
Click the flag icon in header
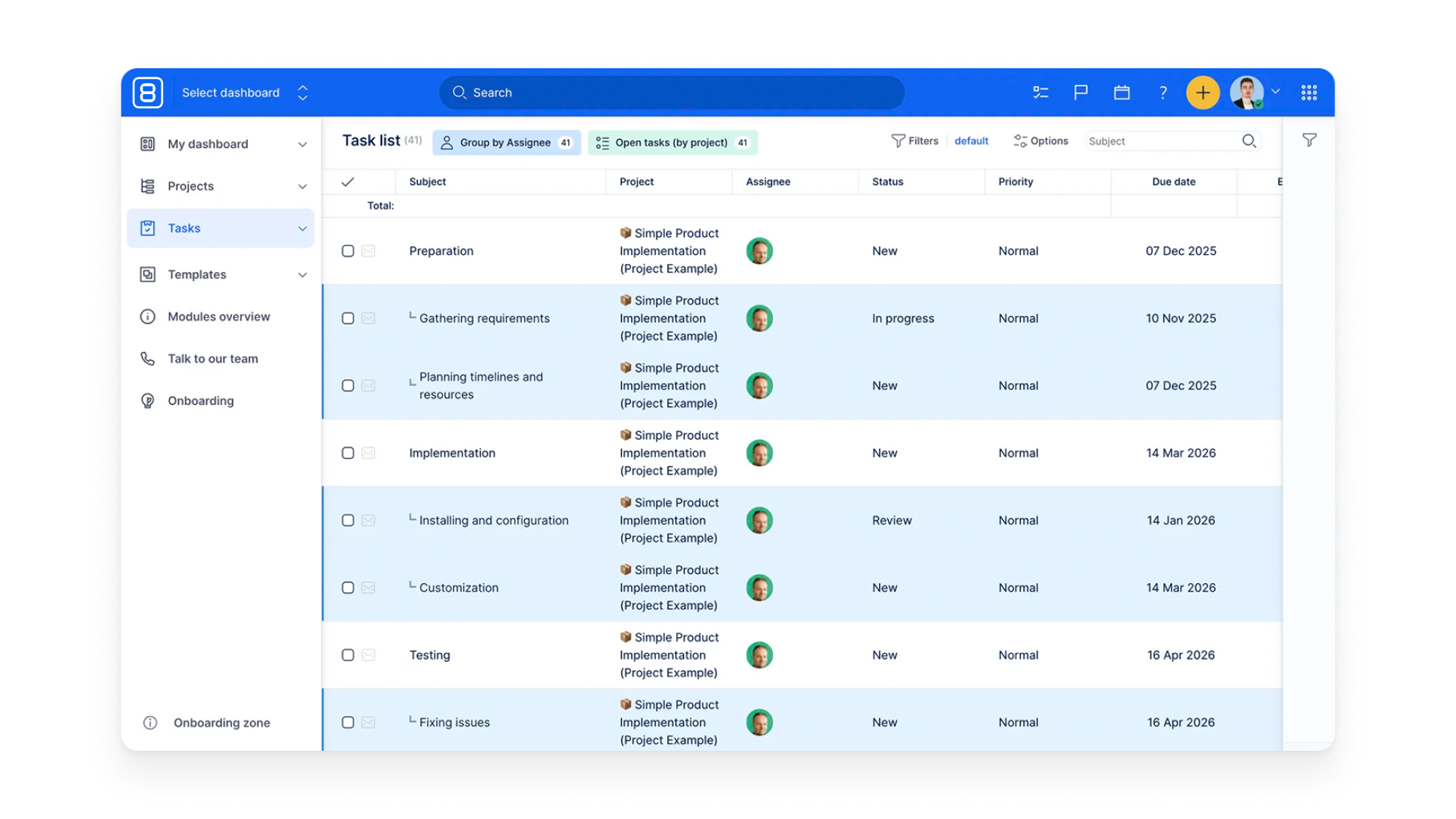coord(1081,93)
